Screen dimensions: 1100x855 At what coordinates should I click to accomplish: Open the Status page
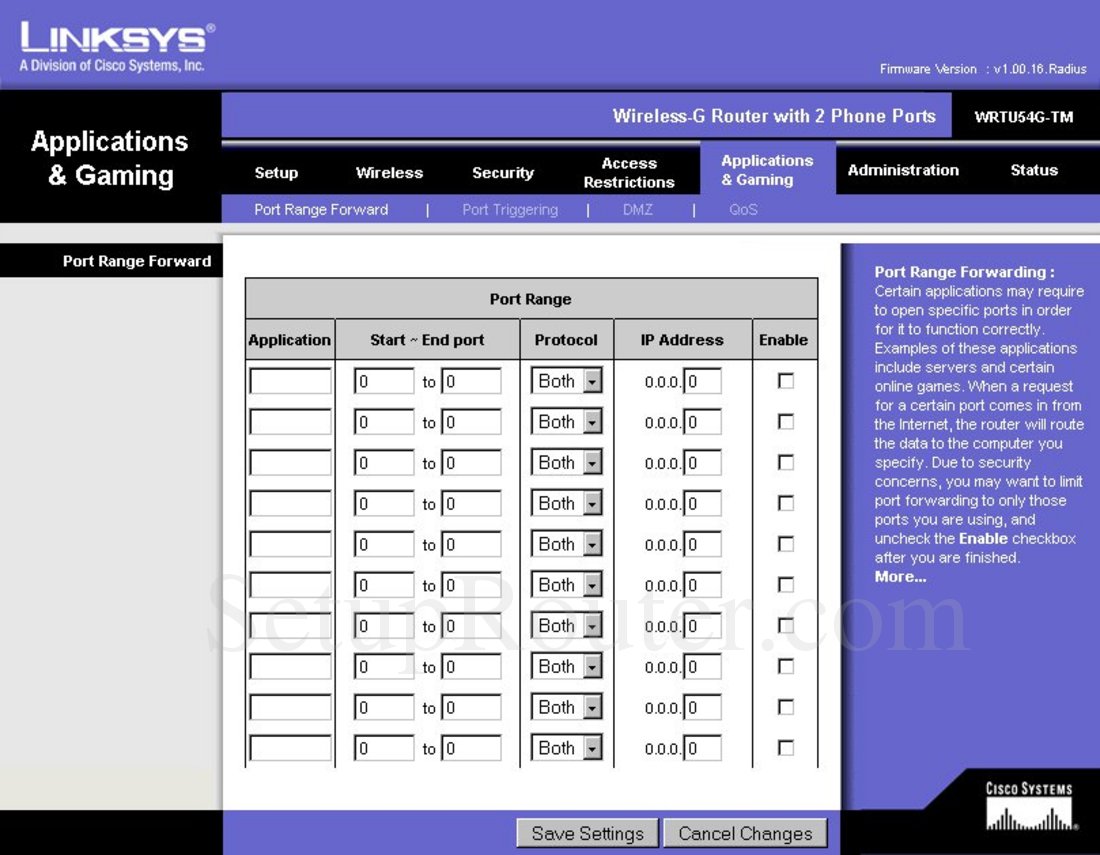coord(1034,170)
